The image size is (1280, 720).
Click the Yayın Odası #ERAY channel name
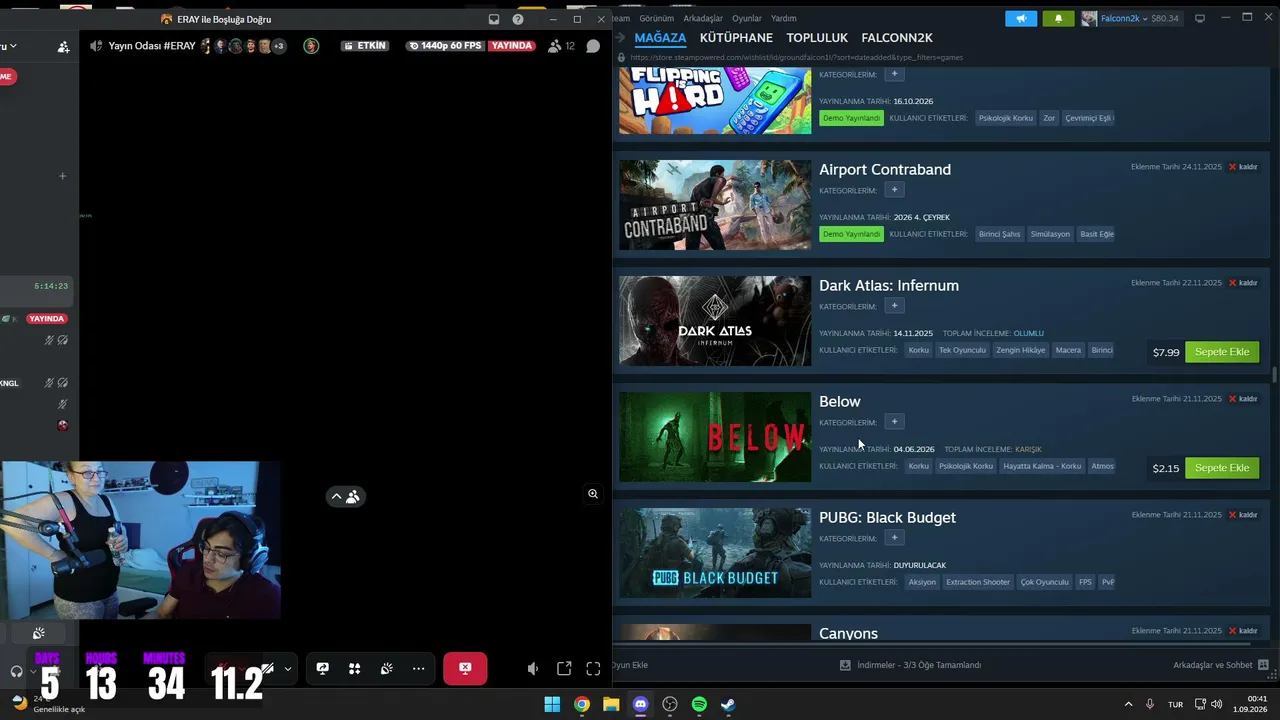coord(151,46)
